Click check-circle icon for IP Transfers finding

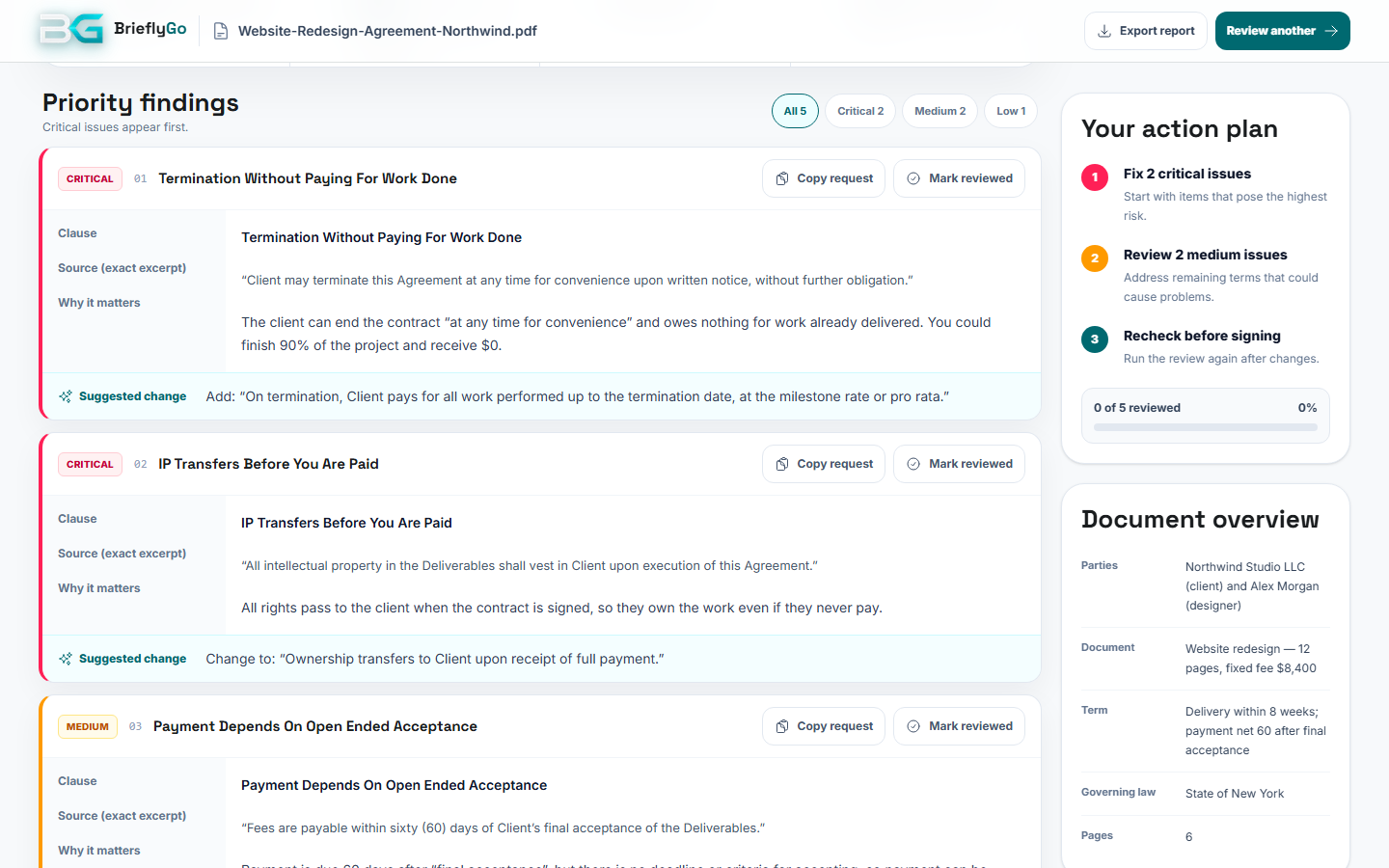coord(913,464)
